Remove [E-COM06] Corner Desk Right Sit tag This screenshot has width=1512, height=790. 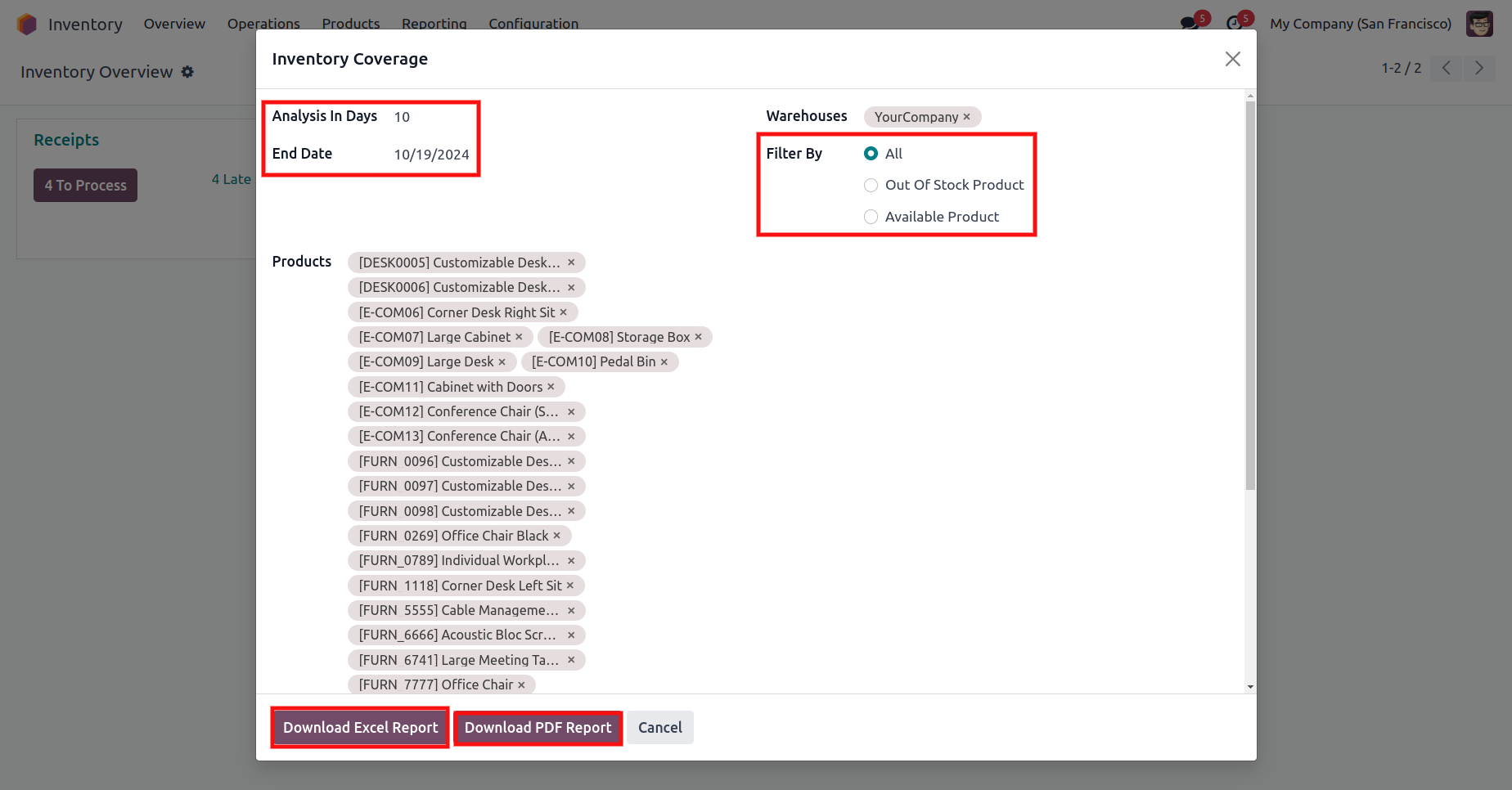pyautogui.click(x=563, y=312)
